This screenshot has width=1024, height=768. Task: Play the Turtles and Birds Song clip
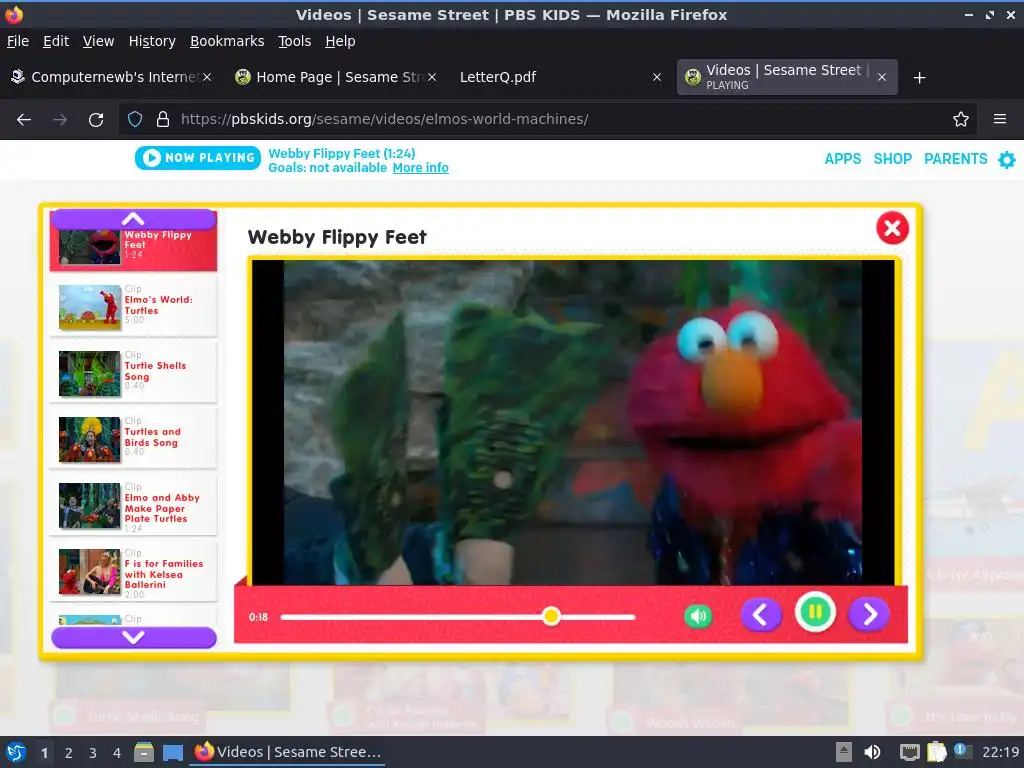point(133,438)
